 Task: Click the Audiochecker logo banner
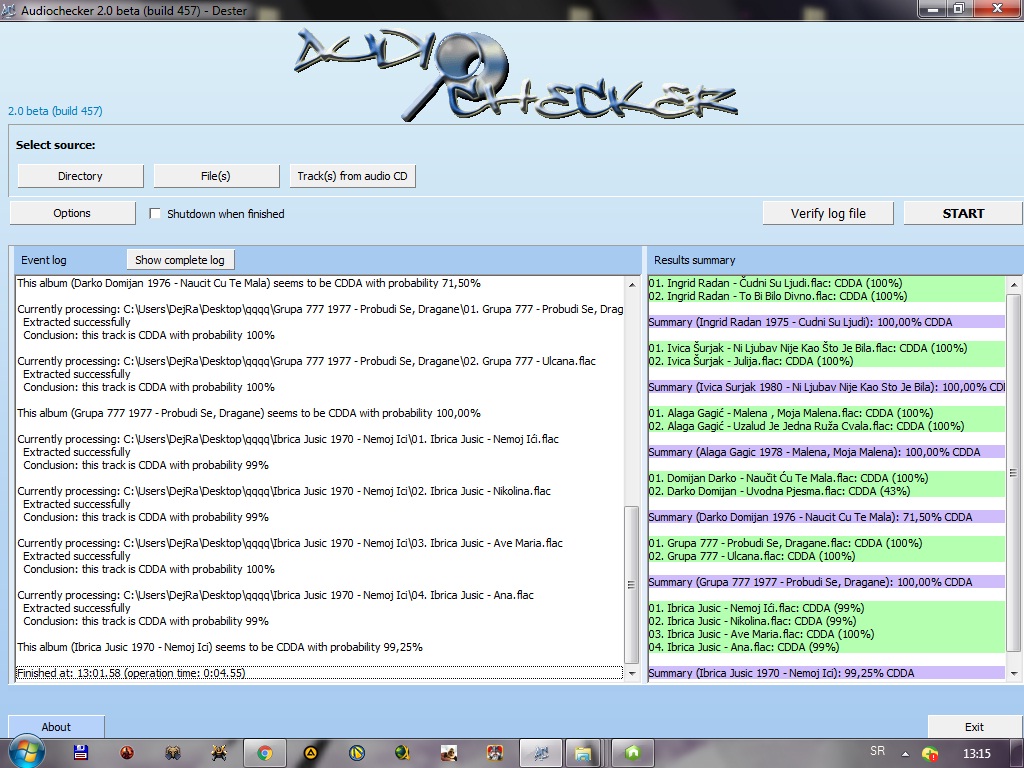click(x=516, y=75)
